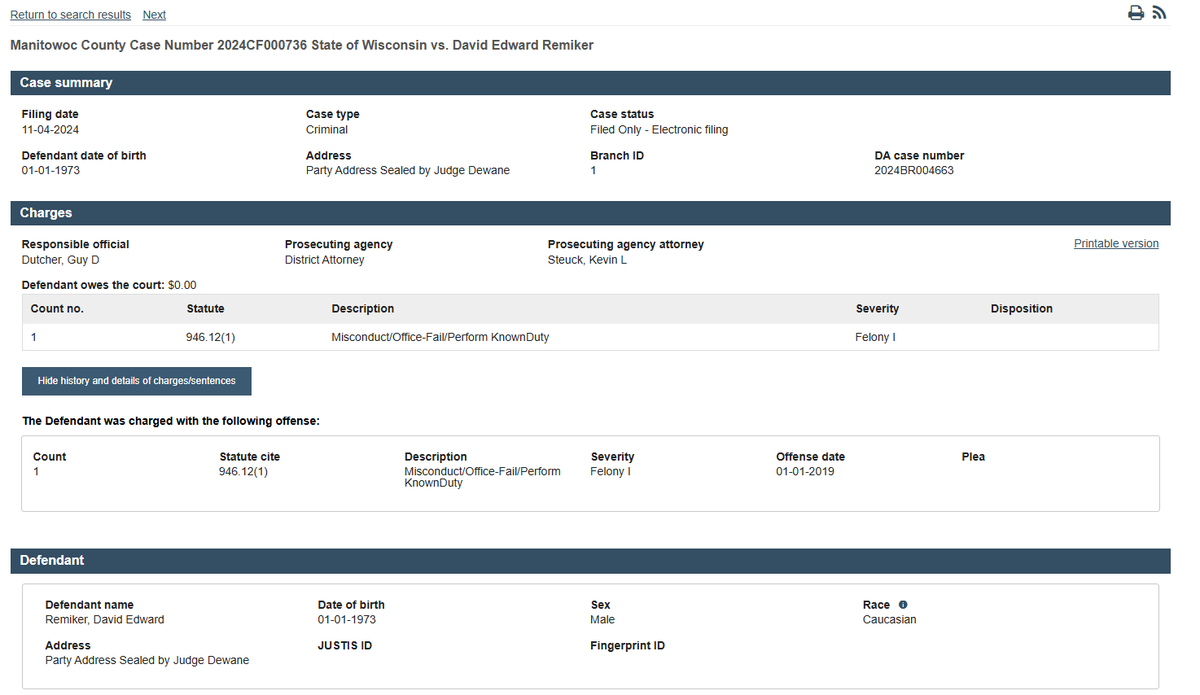Select case status Filed Only - Electronic filing

(659, 130)
